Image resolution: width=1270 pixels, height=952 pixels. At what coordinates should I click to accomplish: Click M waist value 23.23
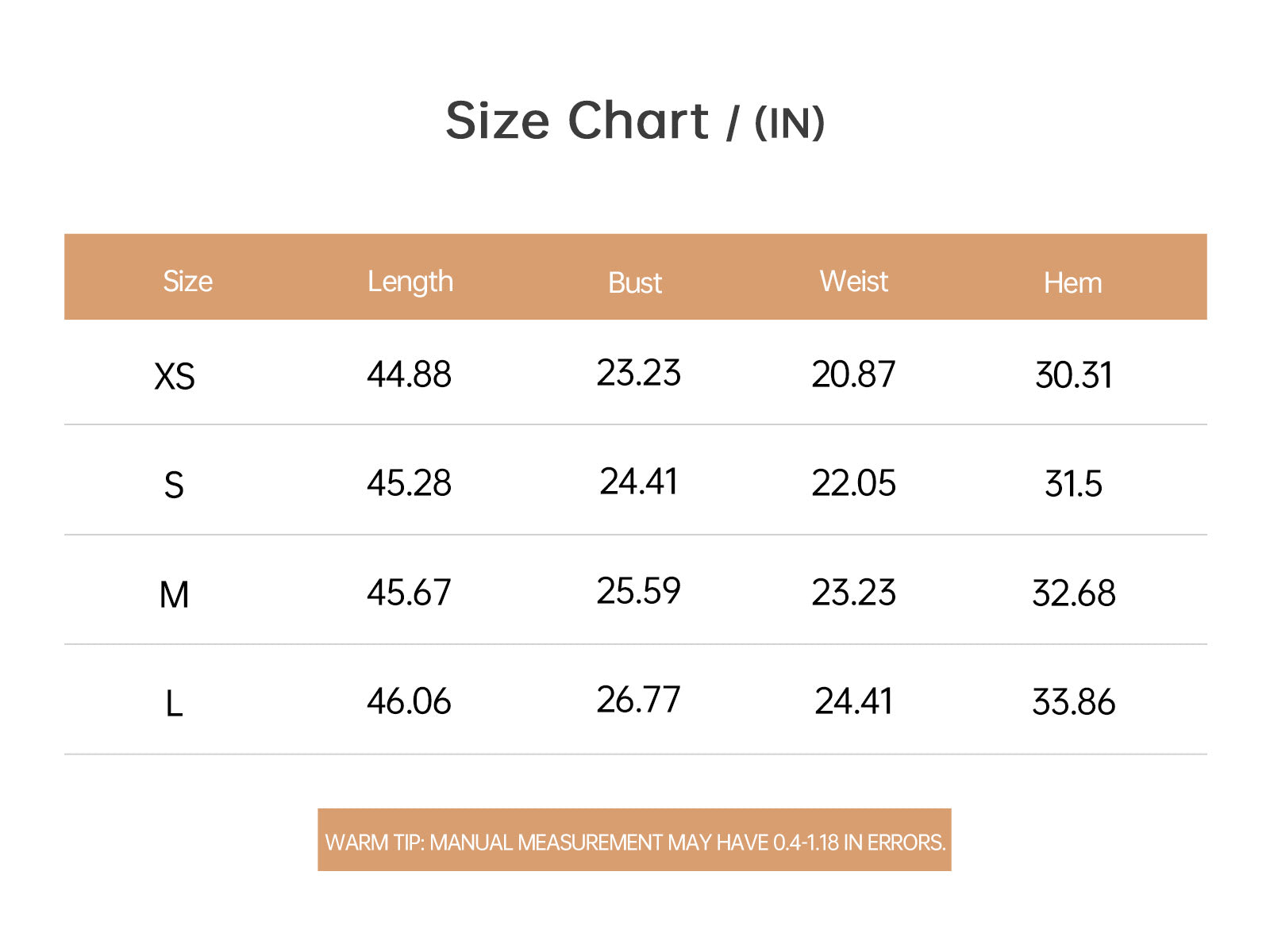pyautogui.click(x=853, y=593)
